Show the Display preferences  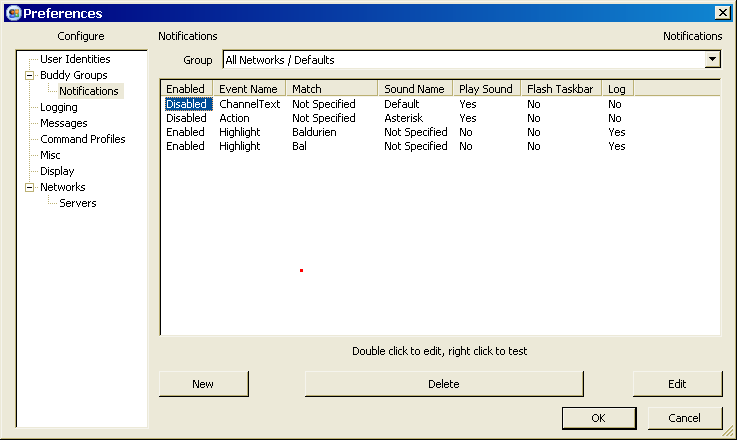[x=57, y=171]
